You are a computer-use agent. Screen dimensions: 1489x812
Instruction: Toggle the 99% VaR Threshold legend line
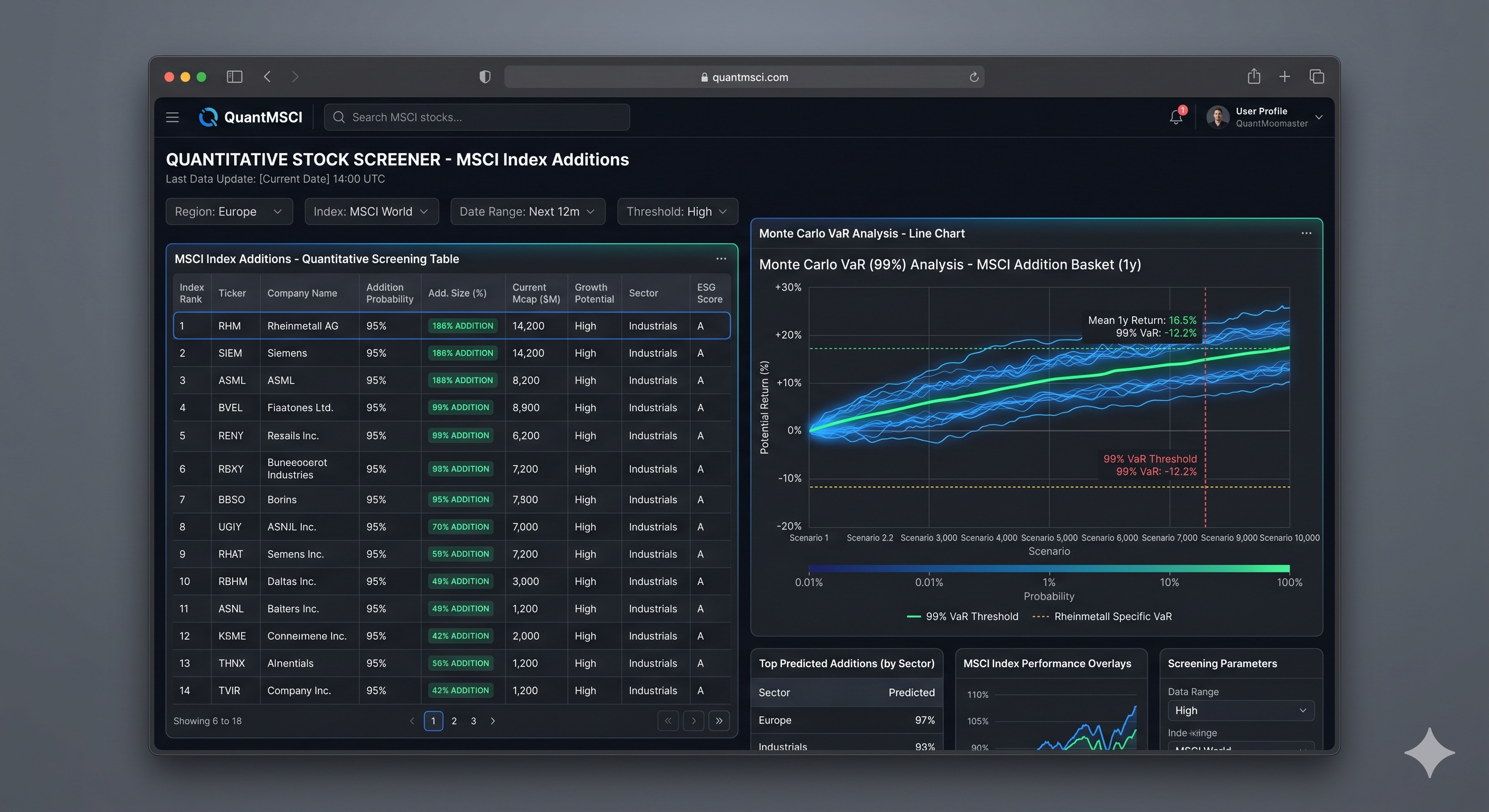(x=962, y=616)
